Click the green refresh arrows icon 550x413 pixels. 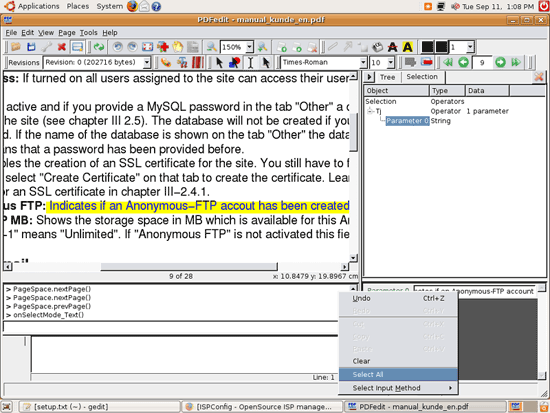pos(99,47)
